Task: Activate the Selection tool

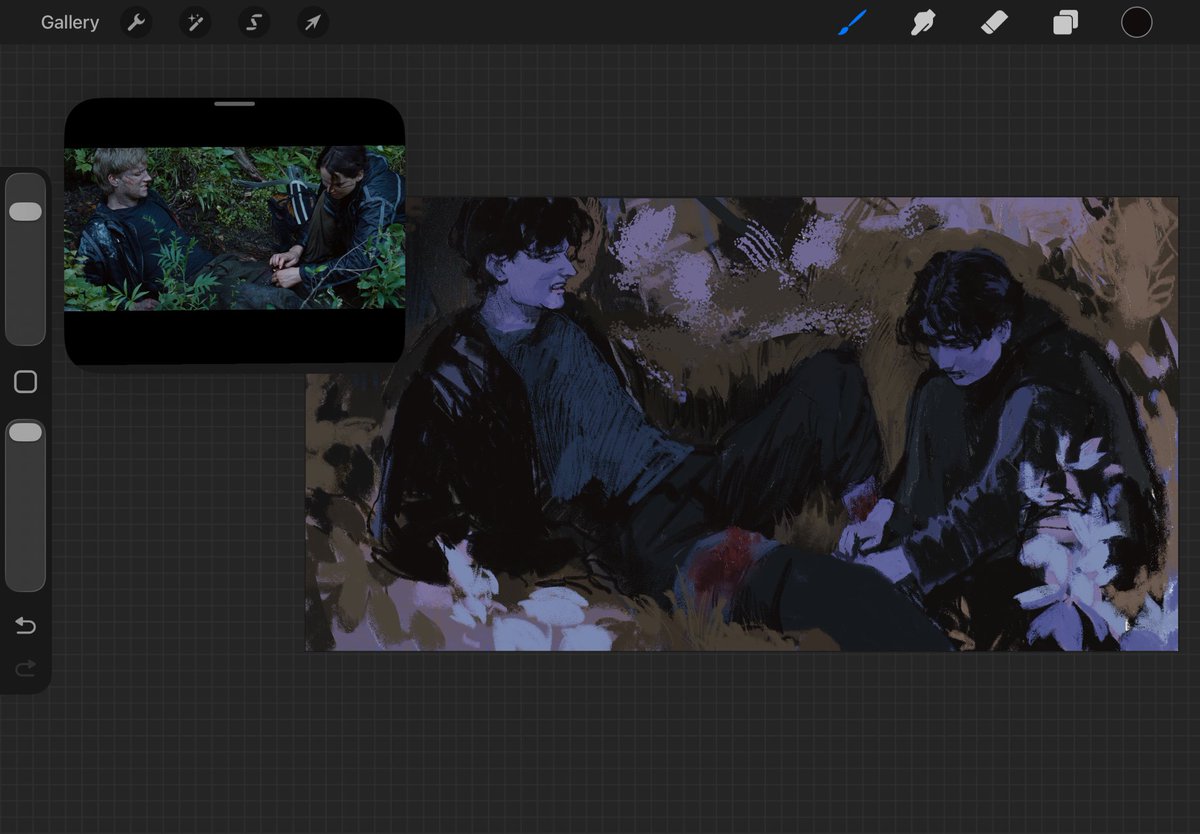Action: [x=254, y=22]
